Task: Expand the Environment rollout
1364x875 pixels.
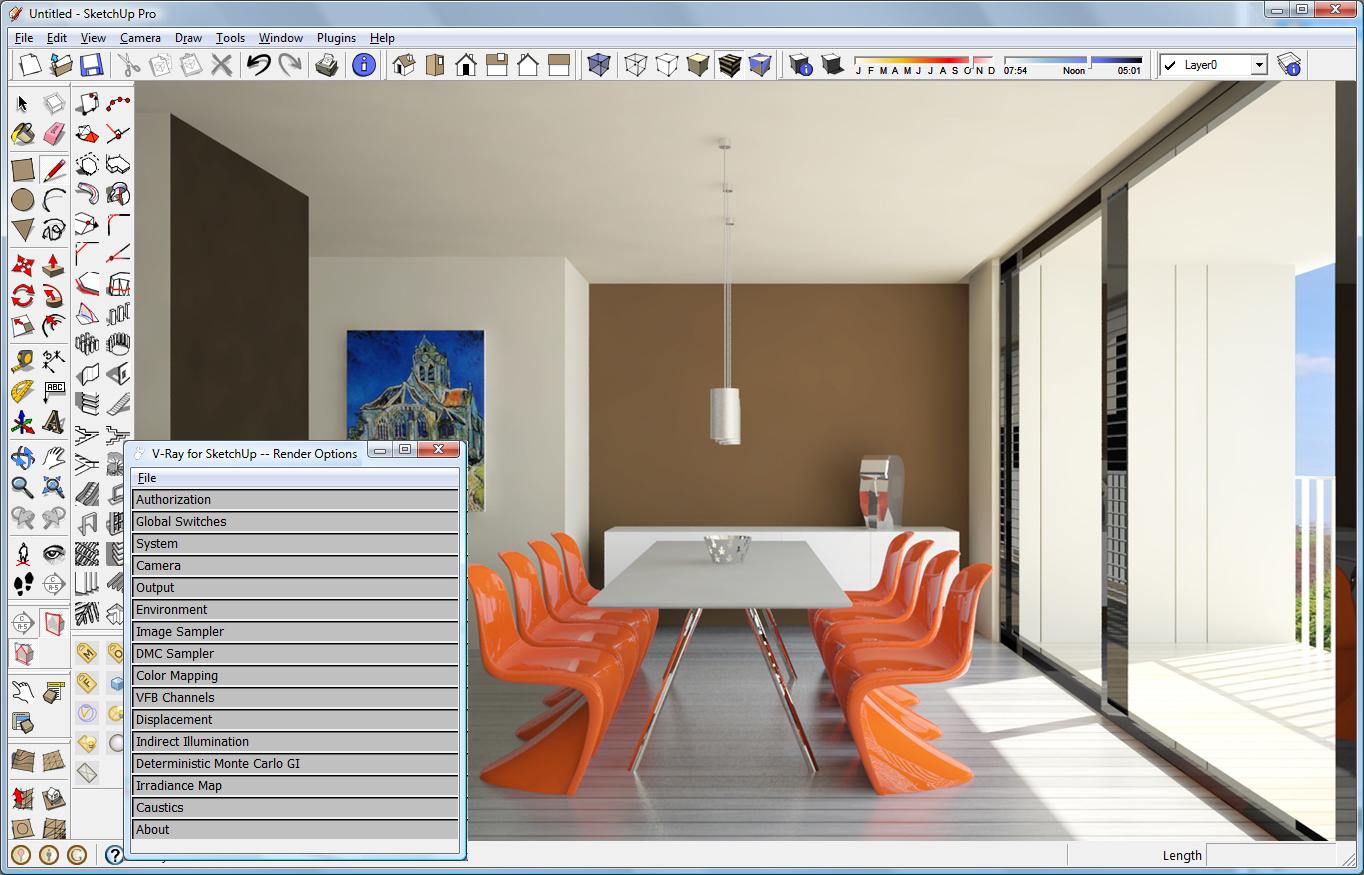Action: [x=295, y=610]
